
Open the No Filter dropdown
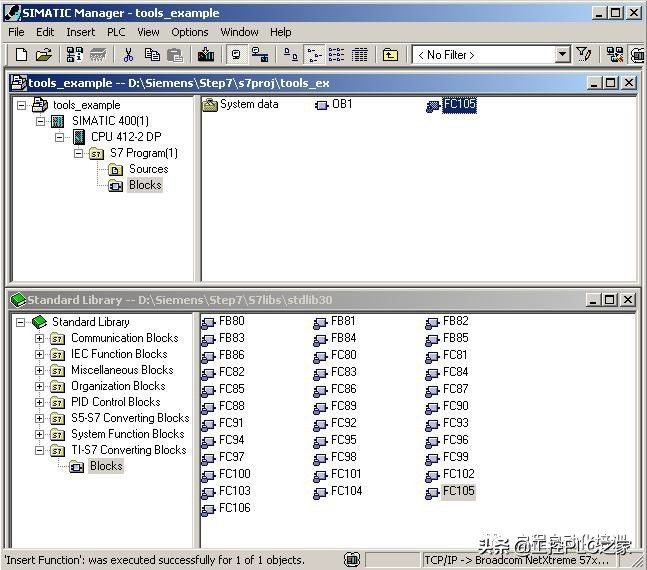click(562, 55)
